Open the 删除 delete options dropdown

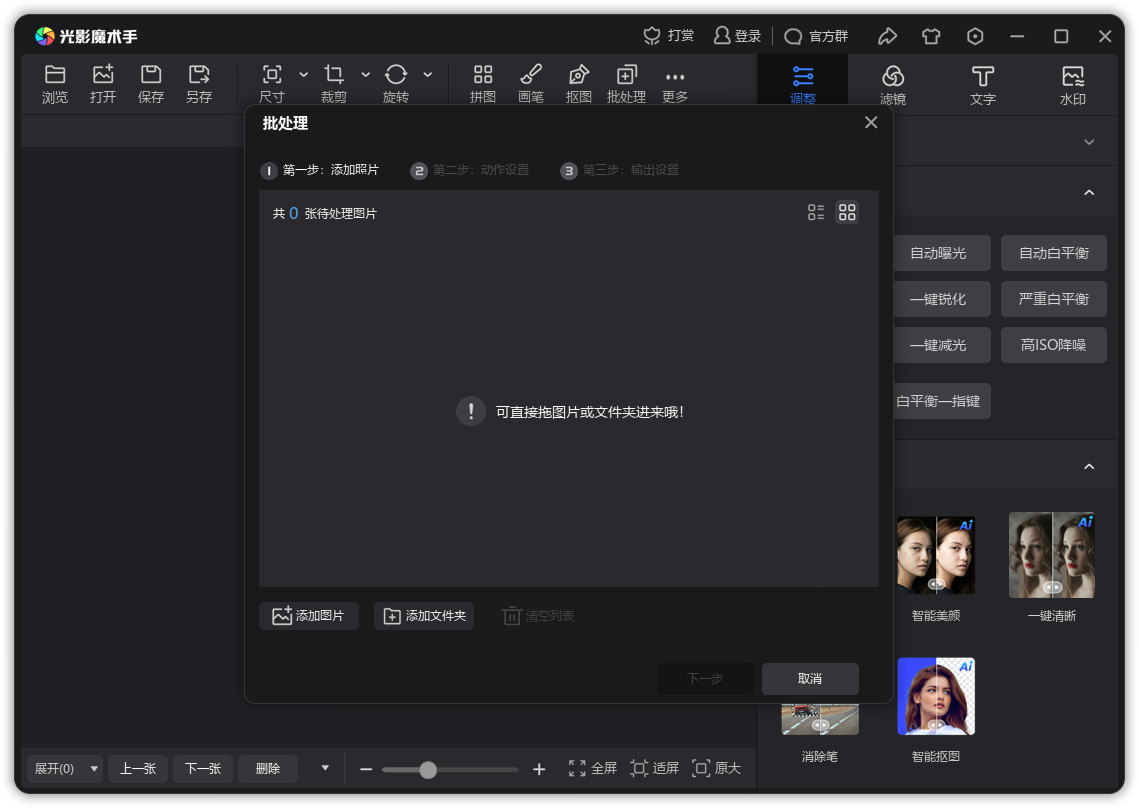324,768
